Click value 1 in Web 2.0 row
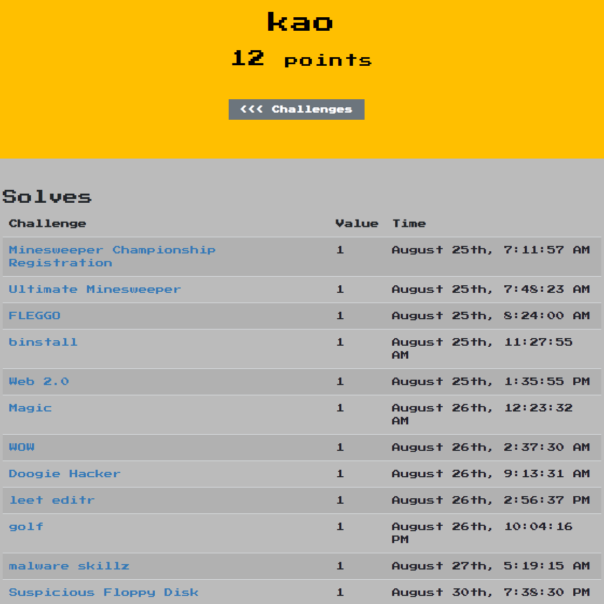 340,381
